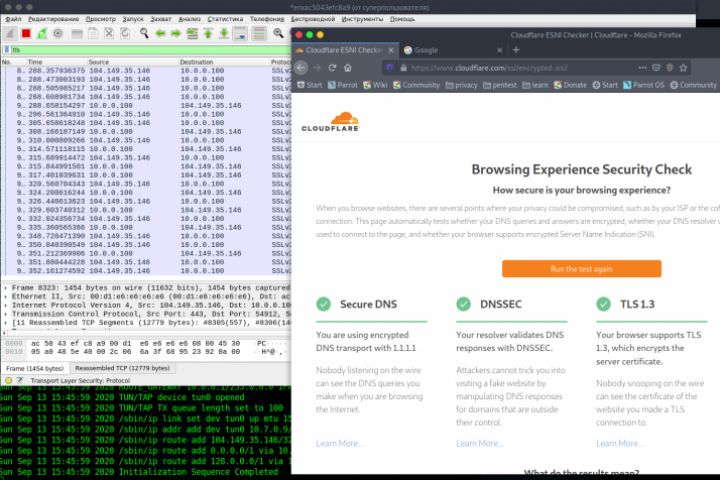720x480 pixels.
Task: Open capture options gear icon in Wireshark
Action: pyautogui.click(x=58, y=34)
